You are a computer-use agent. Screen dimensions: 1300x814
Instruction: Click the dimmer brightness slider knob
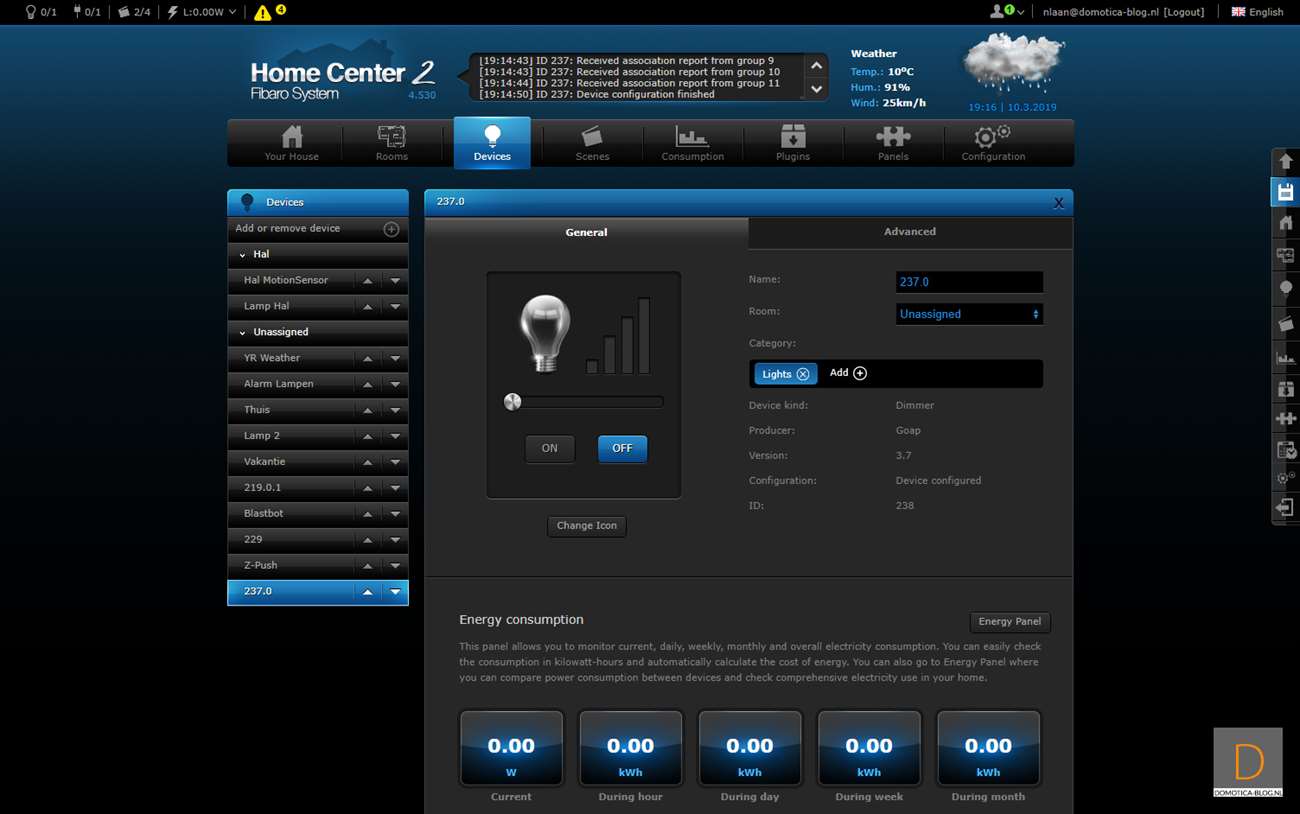[x=512, y=402]
